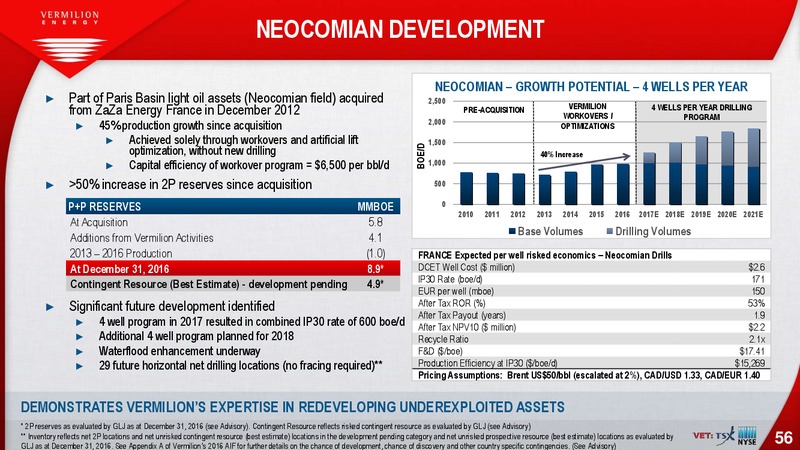Click the double-asterisk Inventory footnote
The width and height of the screenshot is (800, 450).
[347, 441]
